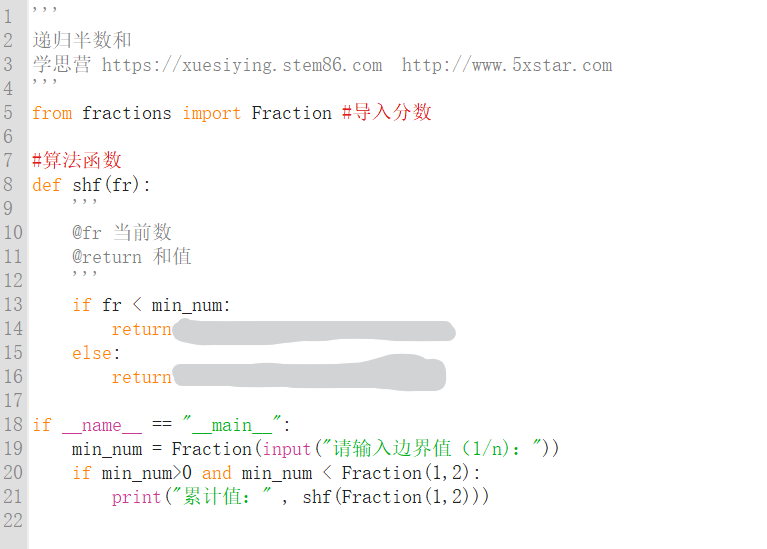Click 'min_num' in the if condition on line 13
Screen dimensions: 767x549
point(186,306)
